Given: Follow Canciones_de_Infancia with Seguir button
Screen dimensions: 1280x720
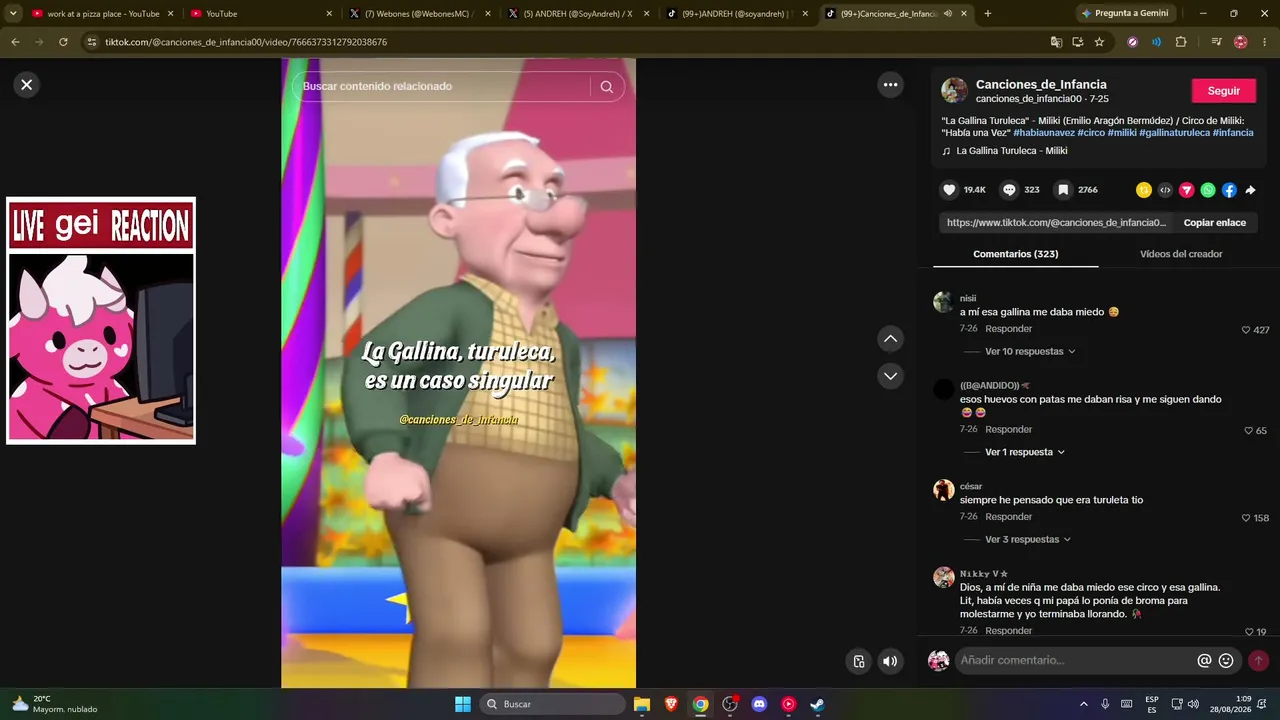Looking at the screenshot, I should (x=1223, y=91).
